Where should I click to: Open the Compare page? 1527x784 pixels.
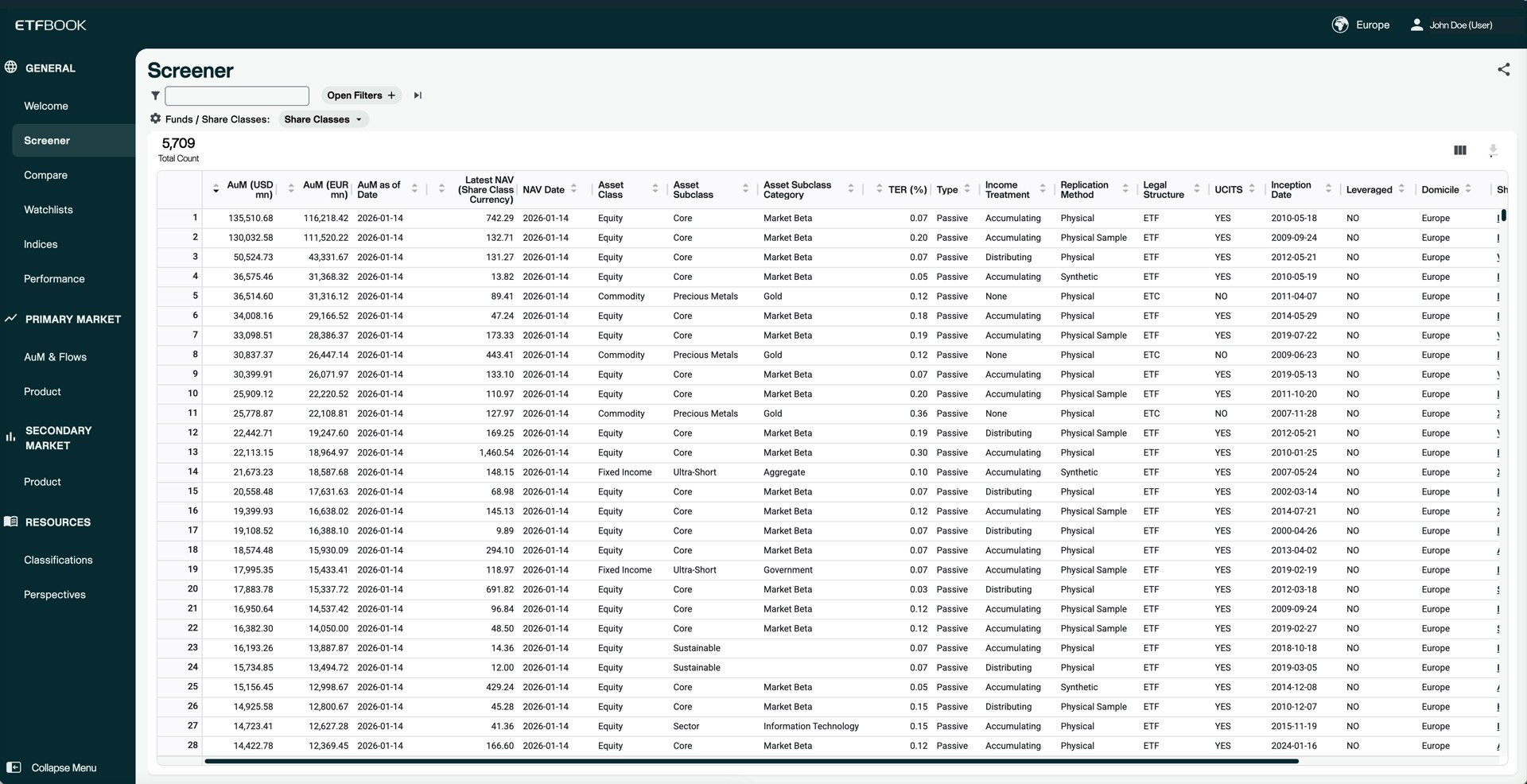tap(45, 175)
